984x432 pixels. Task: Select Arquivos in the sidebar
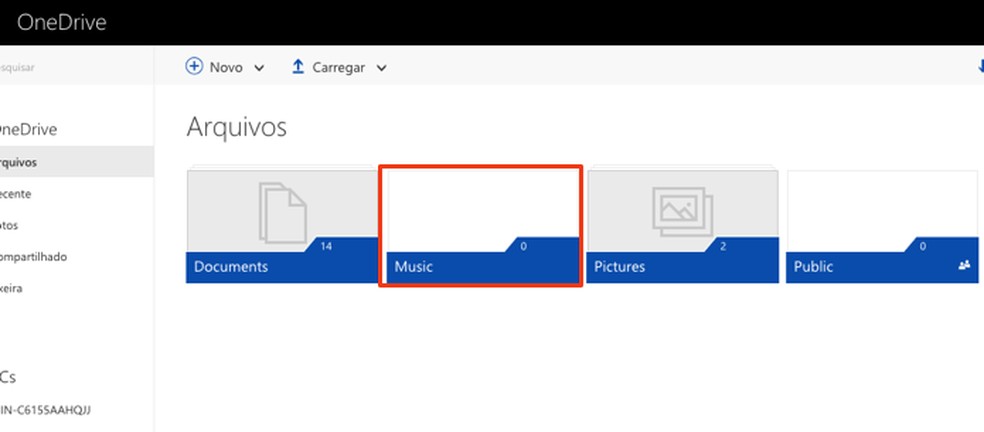77,162
